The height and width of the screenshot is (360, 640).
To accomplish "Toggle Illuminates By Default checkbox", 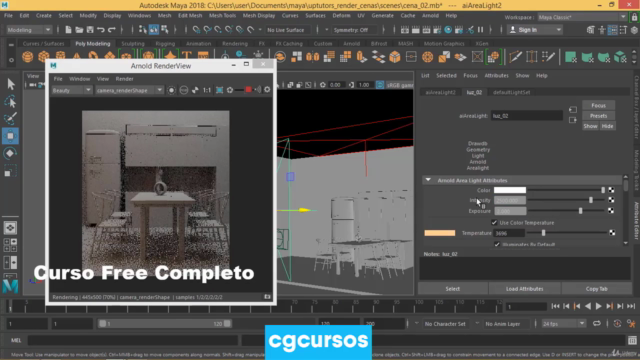I will tap(497, 244).
